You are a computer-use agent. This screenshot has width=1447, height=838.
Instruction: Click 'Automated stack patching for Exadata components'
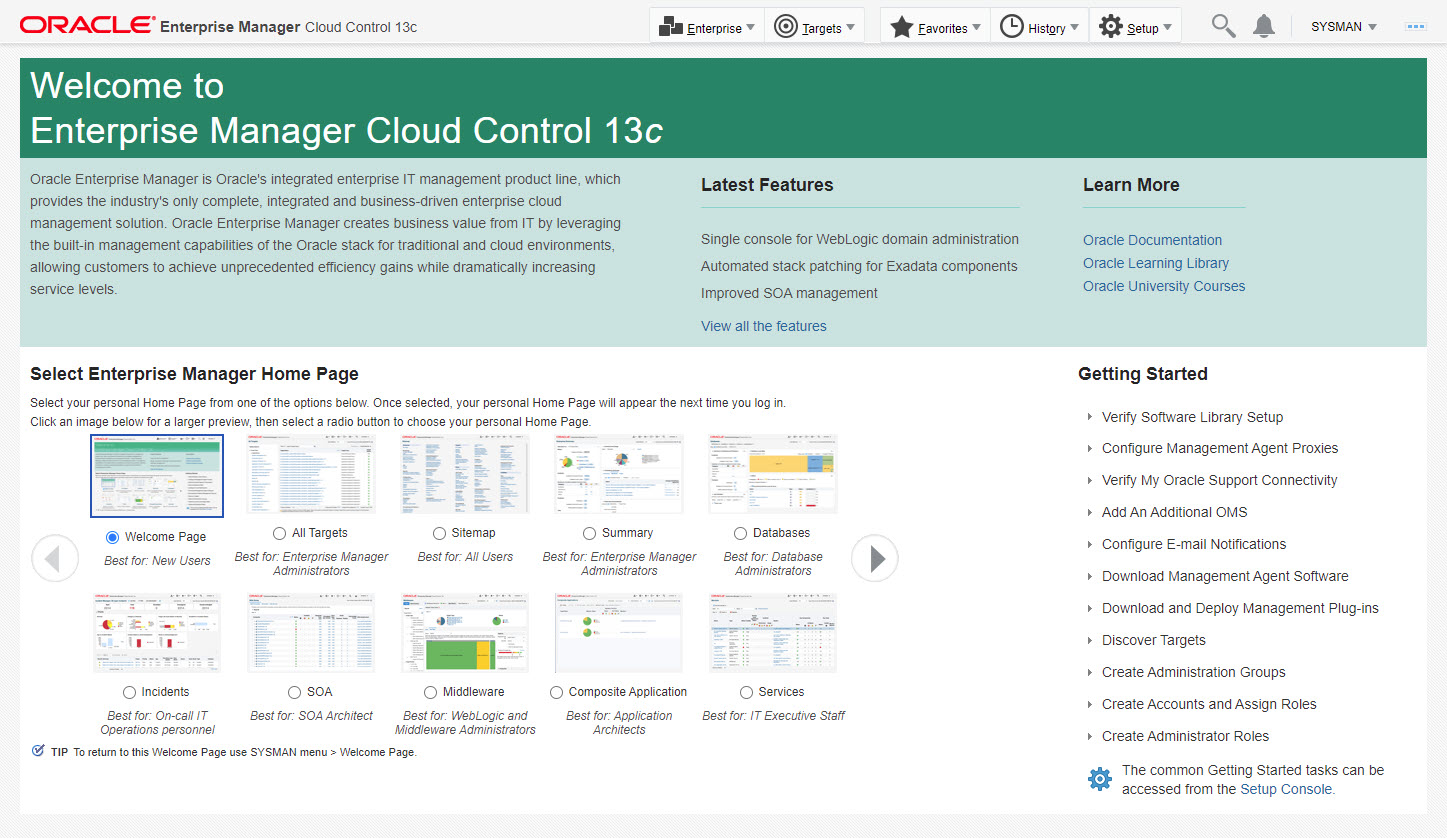click(859, 266)
